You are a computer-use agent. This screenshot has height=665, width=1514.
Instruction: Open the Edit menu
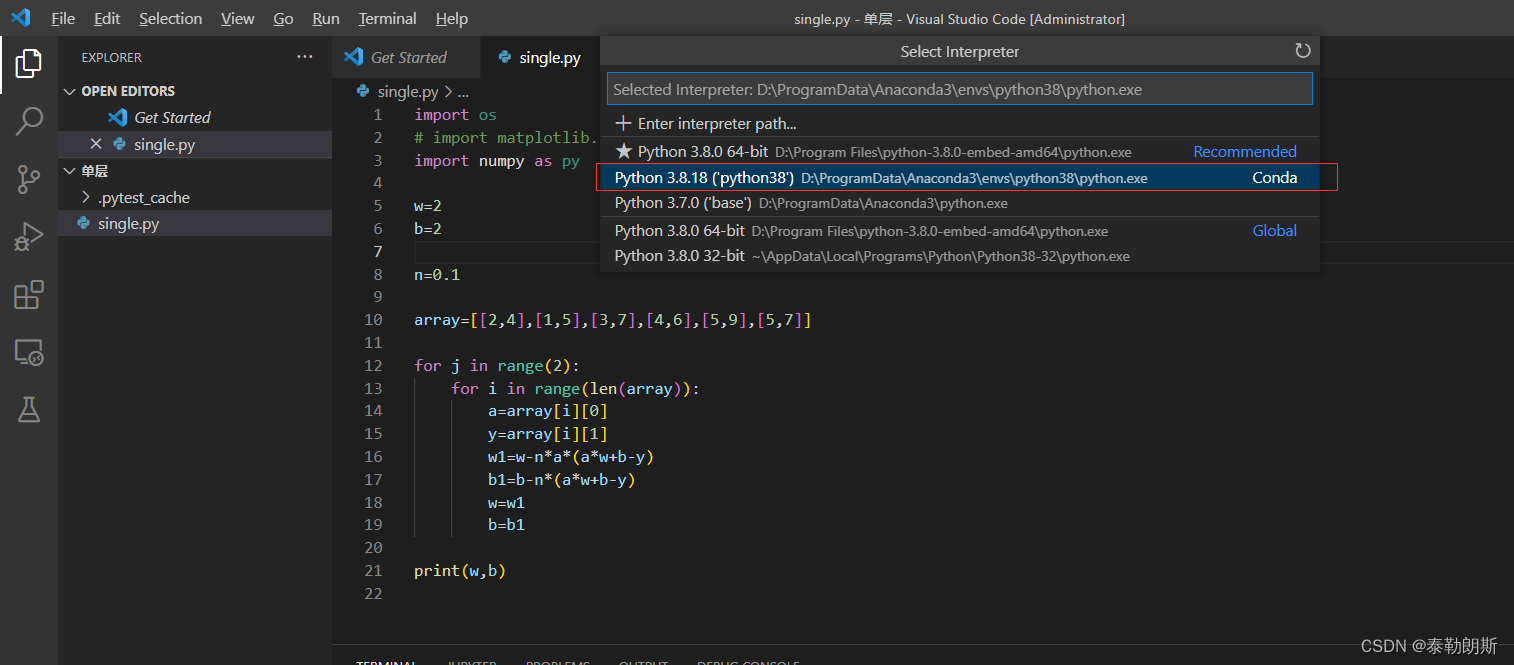point(107,19)
